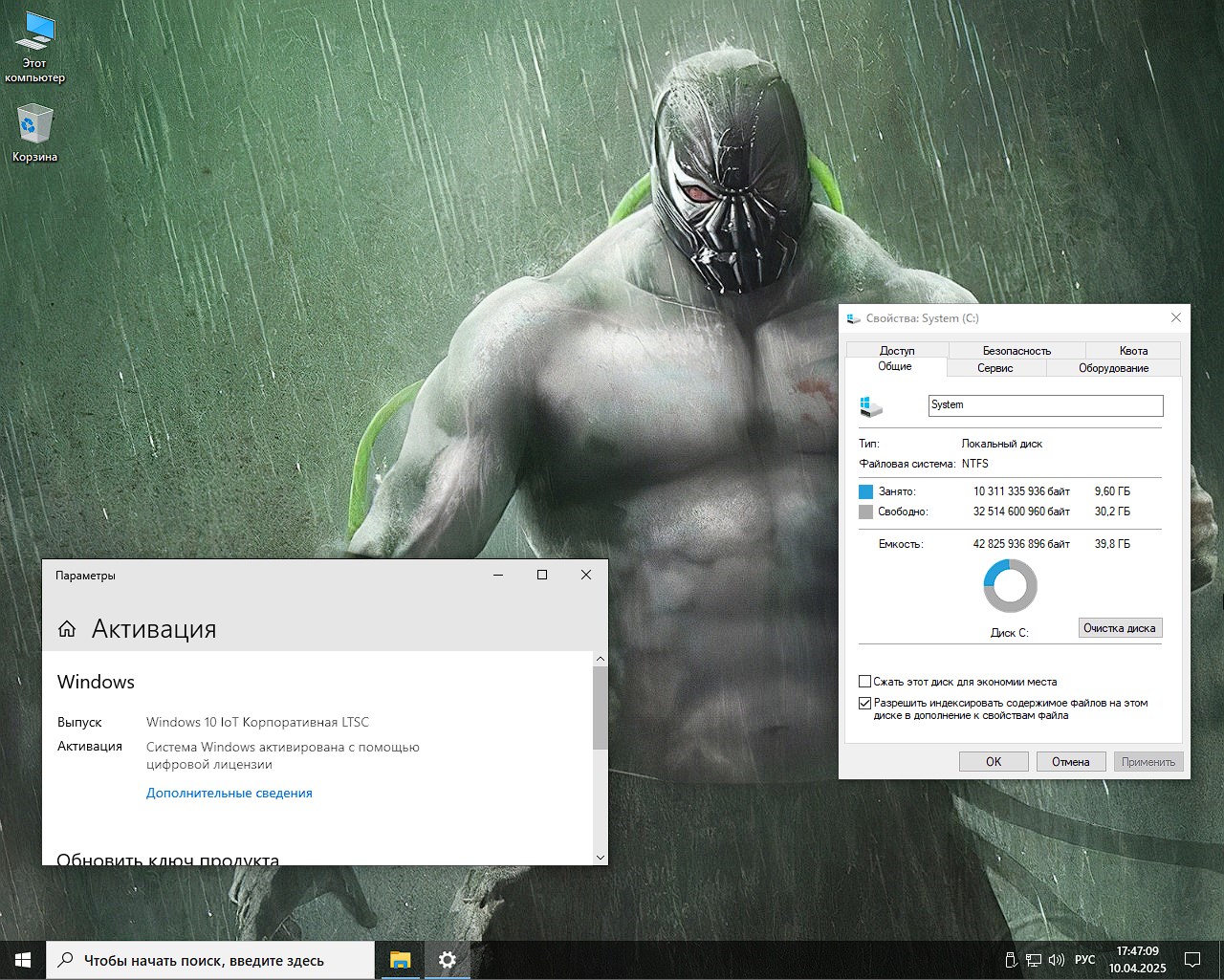The width and height of the screenshot is (1224, 980).
Task: Click the drive icon in properties title bar
Action: (x=853, y=318)
